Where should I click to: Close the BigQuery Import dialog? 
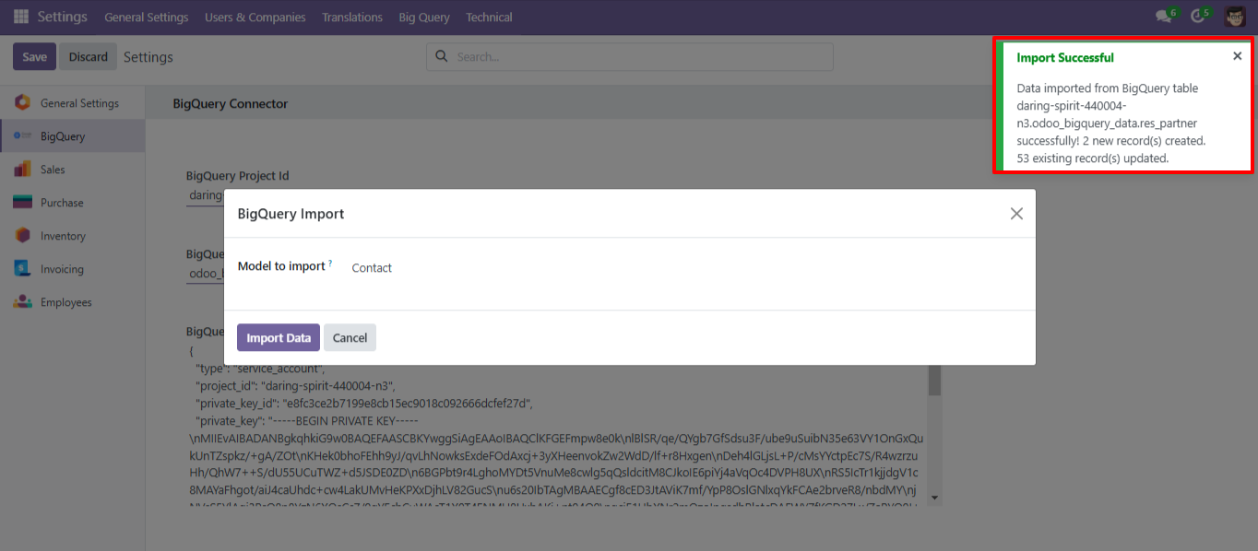point(1016,214)
